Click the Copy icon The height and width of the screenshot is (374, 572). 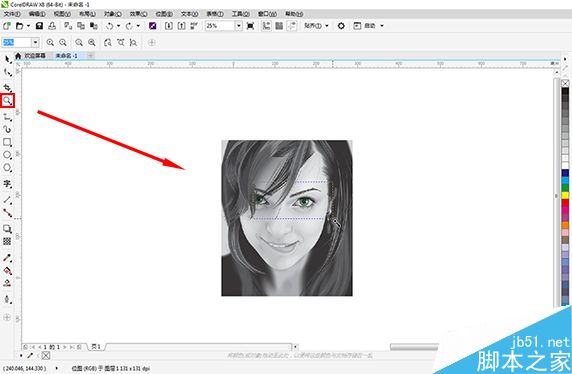click(81, 26)
